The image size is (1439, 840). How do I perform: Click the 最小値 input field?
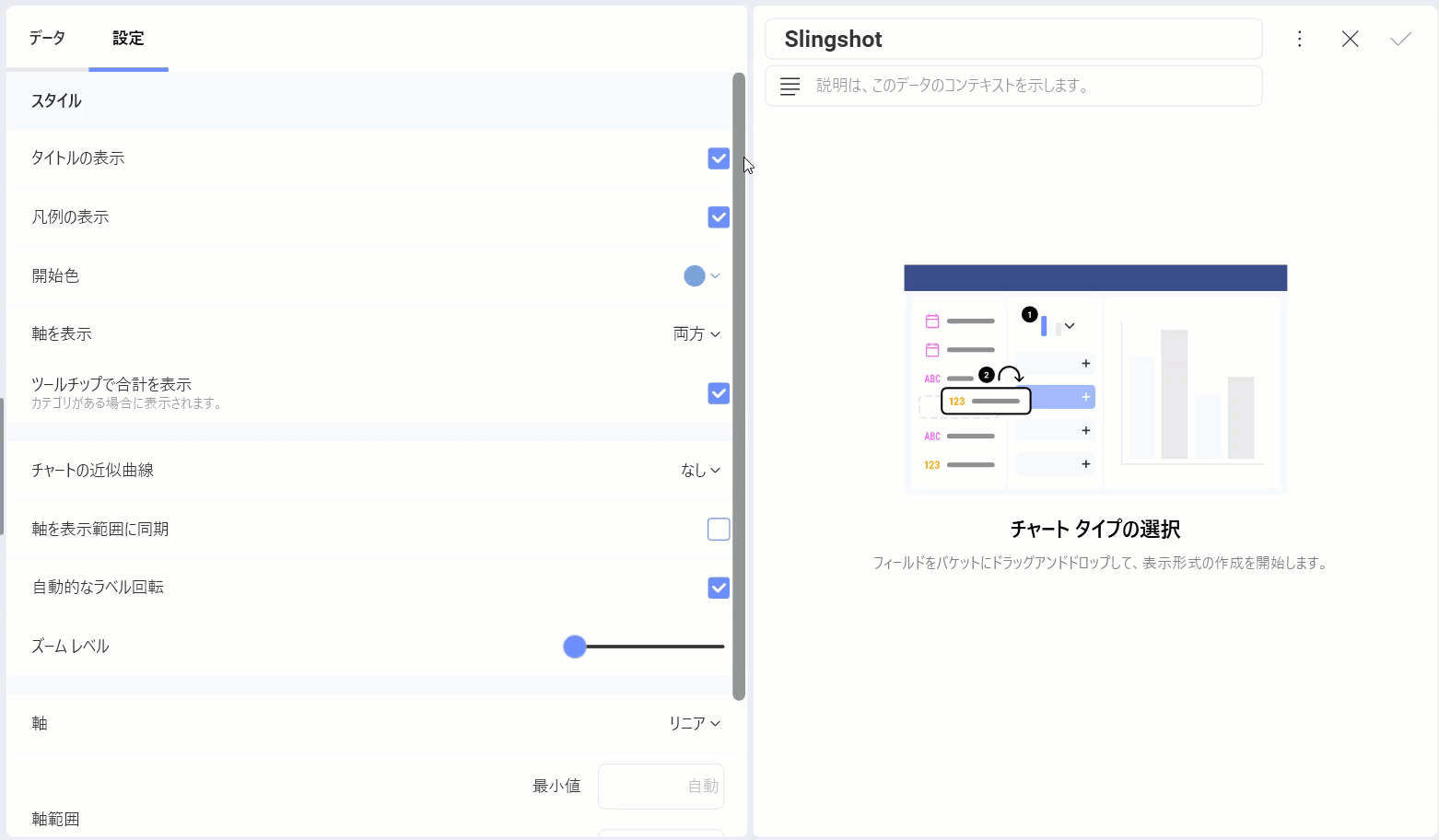click(661, 786)
